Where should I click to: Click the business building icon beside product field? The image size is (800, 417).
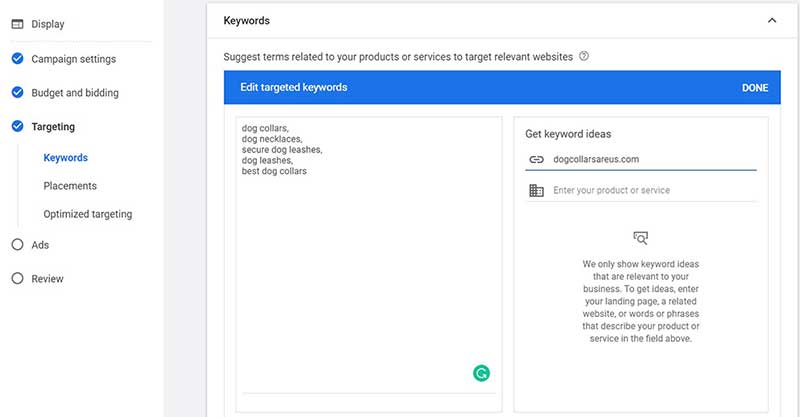536,190
